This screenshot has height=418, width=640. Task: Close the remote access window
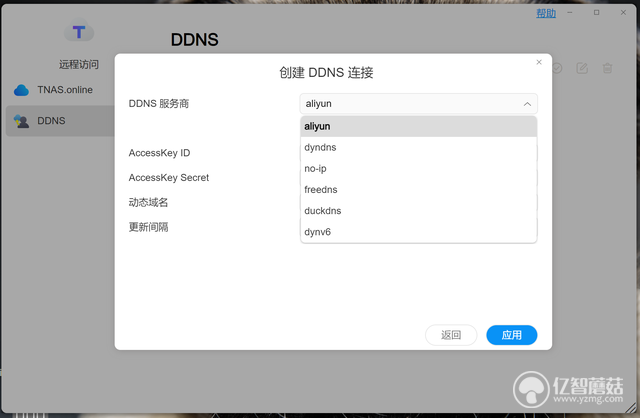point(623,13)
